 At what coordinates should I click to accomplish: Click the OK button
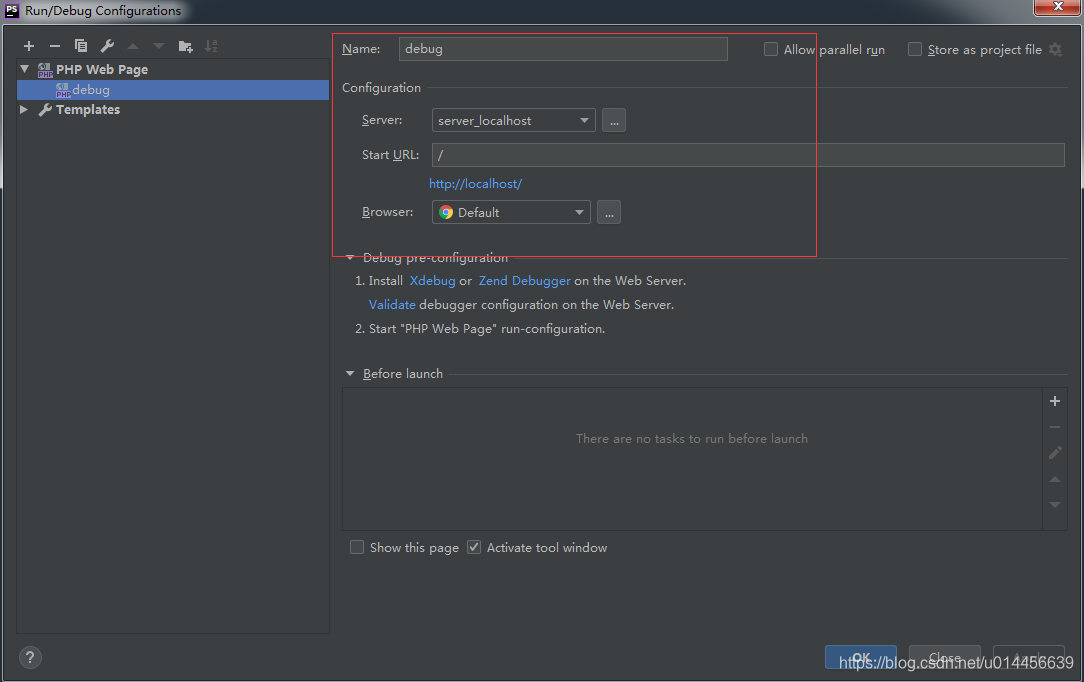pos(861,657)
